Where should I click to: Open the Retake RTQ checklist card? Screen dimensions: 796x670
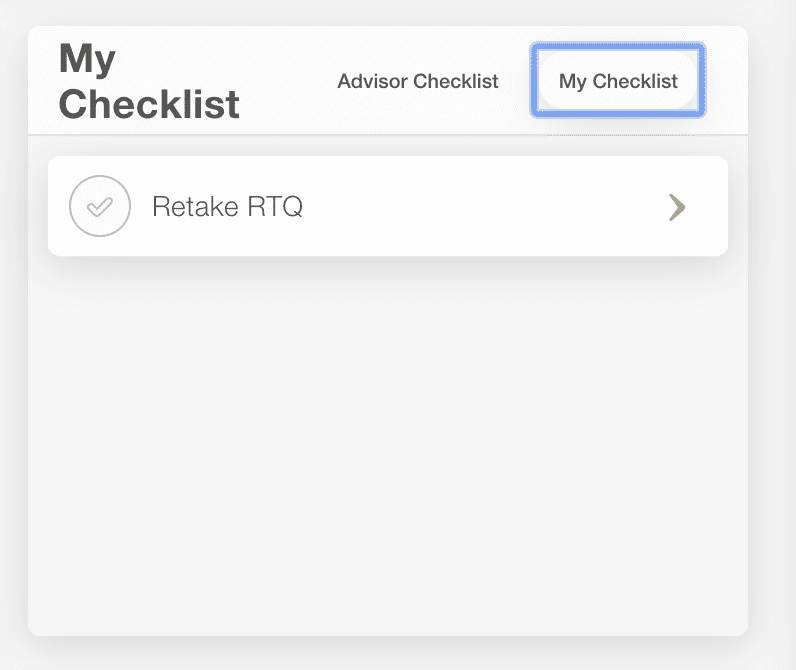point(388,206)
